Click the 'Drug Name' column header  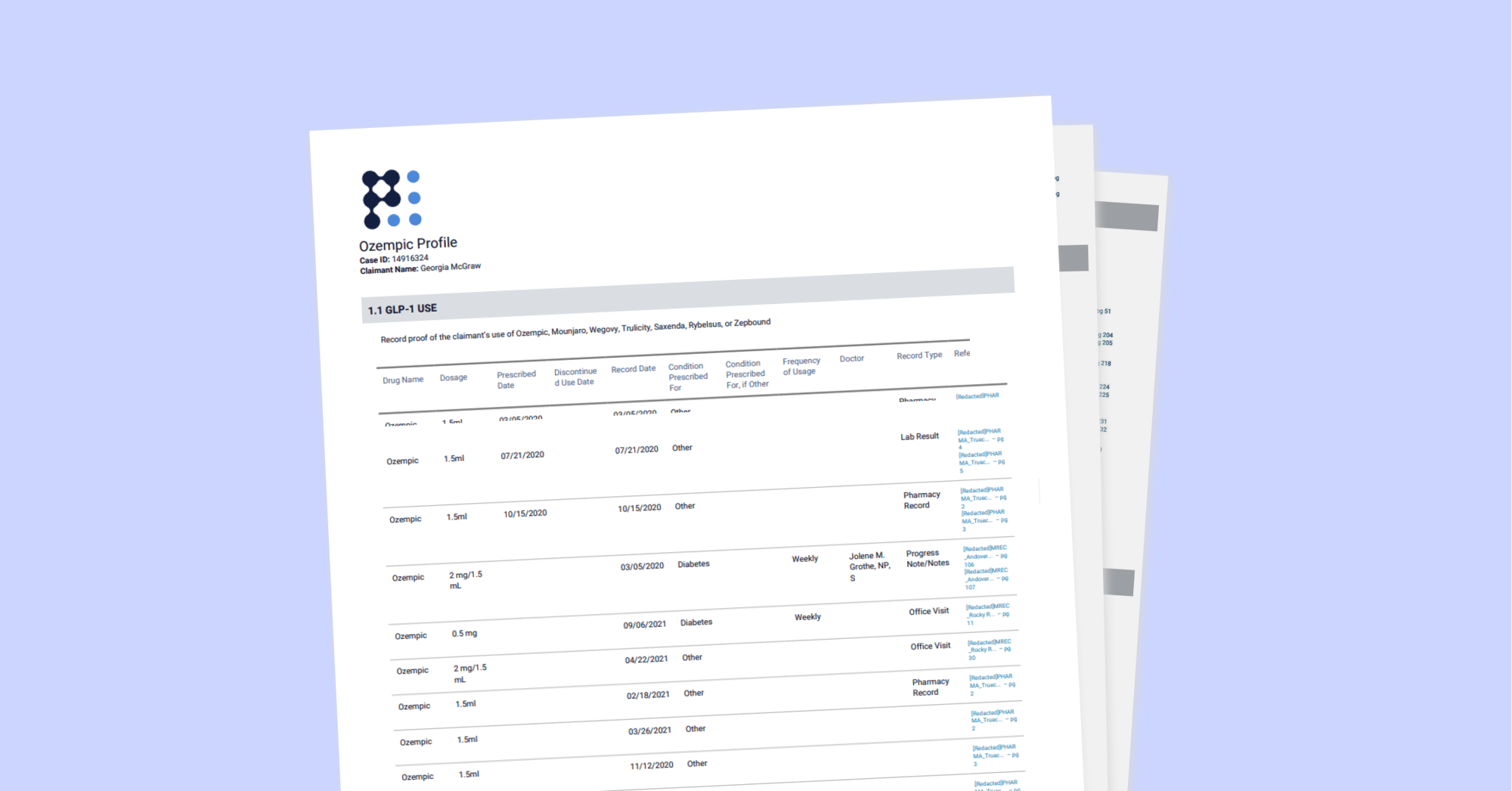point(403,380)
